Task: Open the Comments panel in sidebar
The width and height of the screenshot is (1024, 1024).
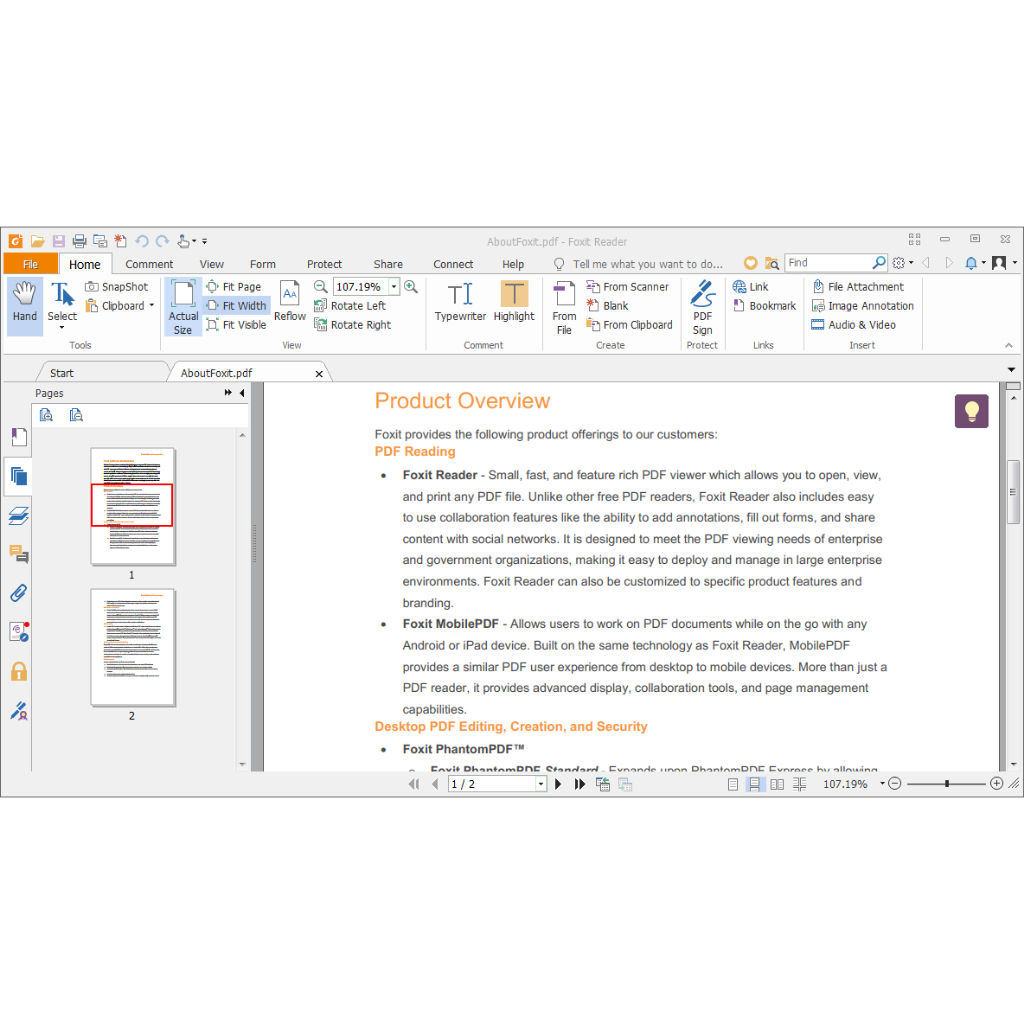Action: 19,554
